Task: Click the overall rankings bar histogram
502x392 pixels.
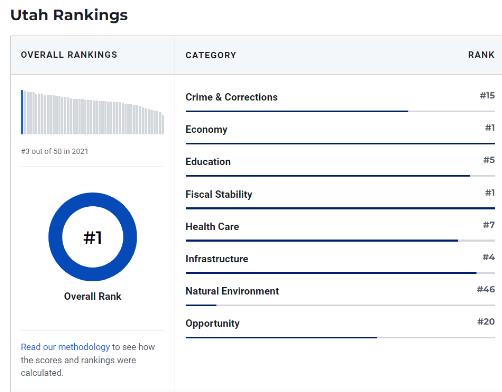Action: [92, 112]
